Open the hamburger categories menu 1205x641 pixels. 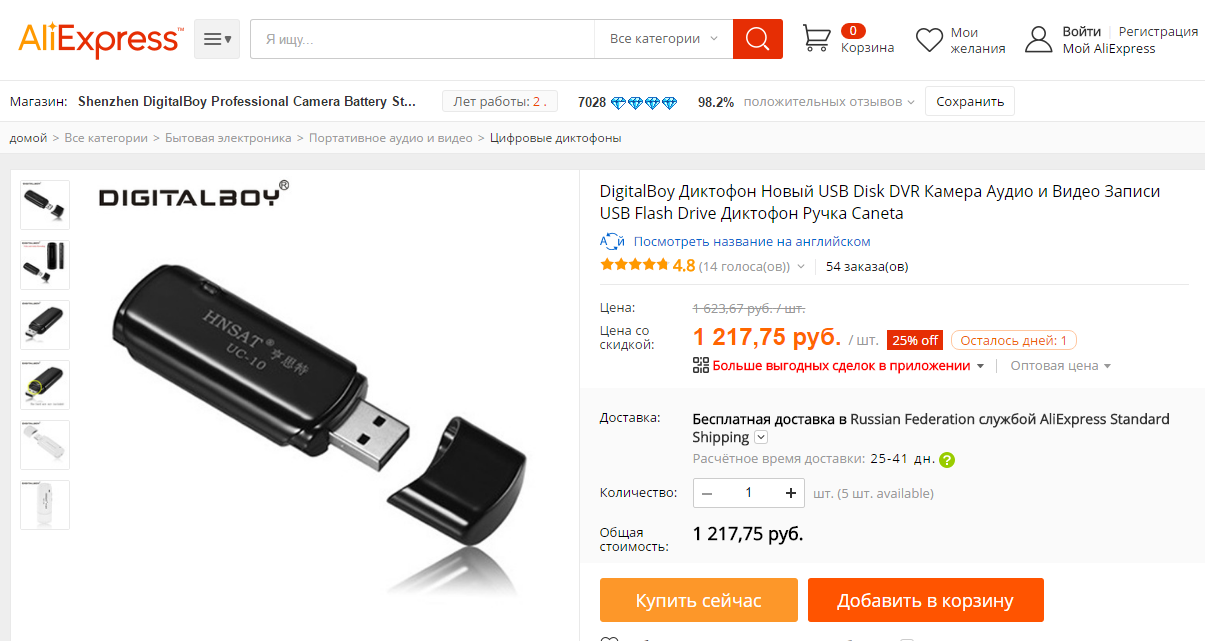click(217, 39)
